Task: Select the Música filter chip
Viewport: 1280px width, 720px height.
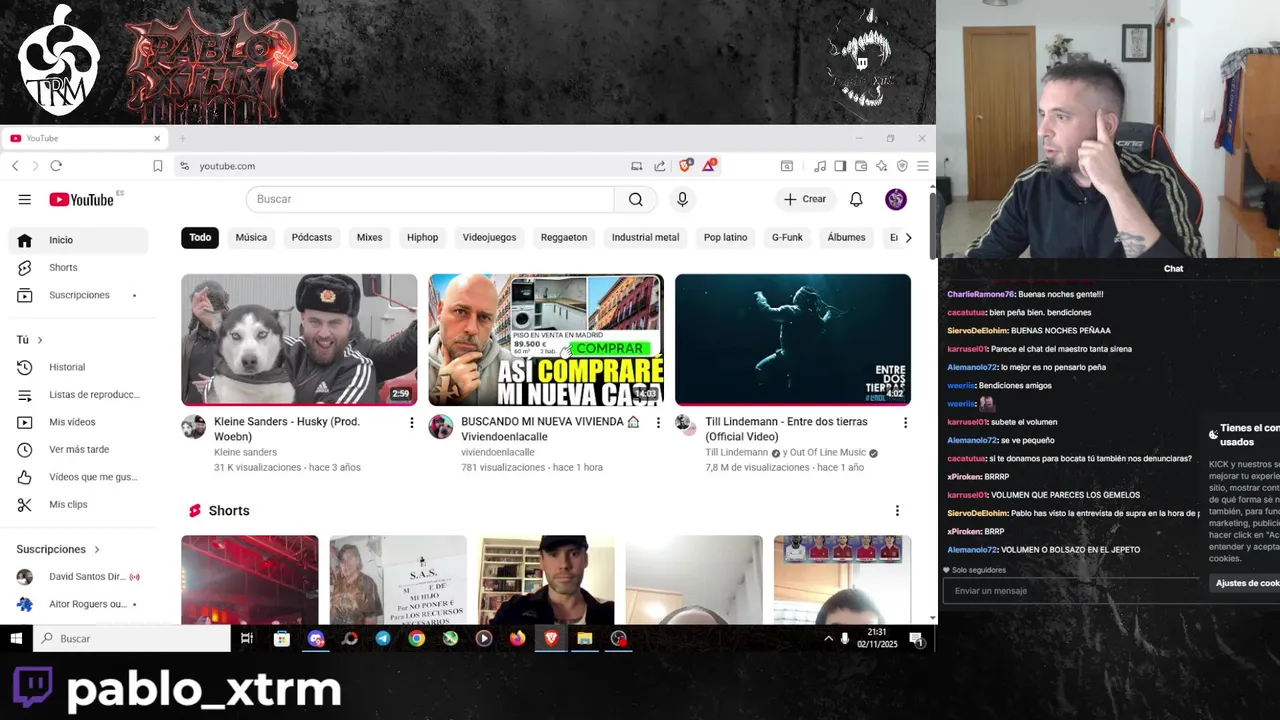Action: click(251, 237)
